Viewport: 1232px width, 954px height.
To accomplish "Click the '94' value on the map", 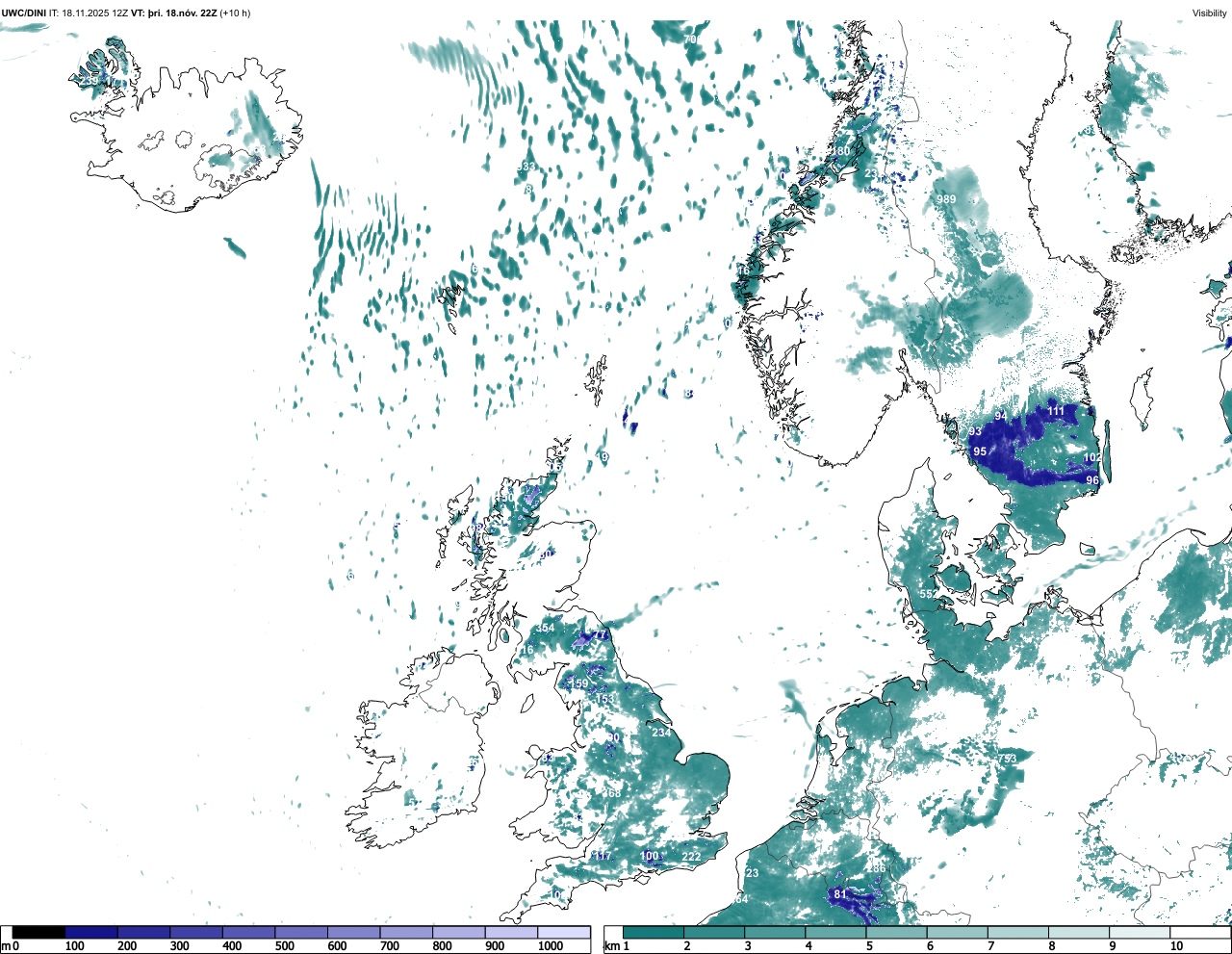I will pos(1001,416).
